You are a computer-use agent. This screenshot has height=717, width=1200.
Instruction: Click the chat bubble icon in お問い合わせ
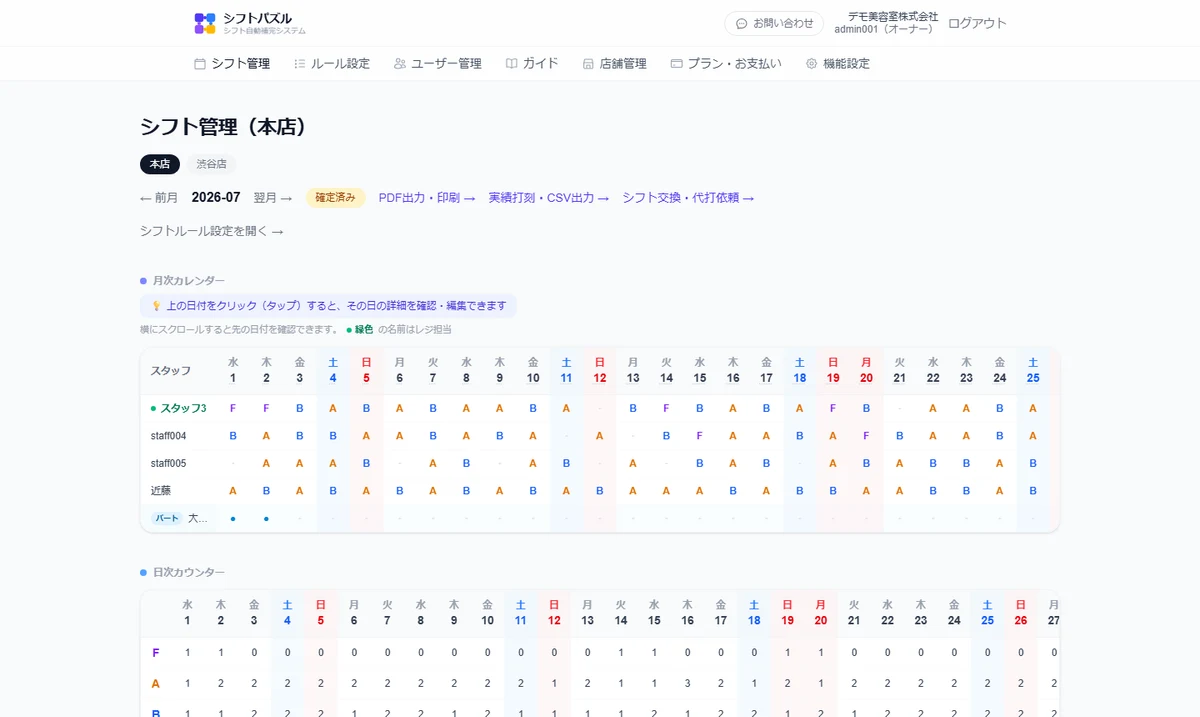coord(741,23)
